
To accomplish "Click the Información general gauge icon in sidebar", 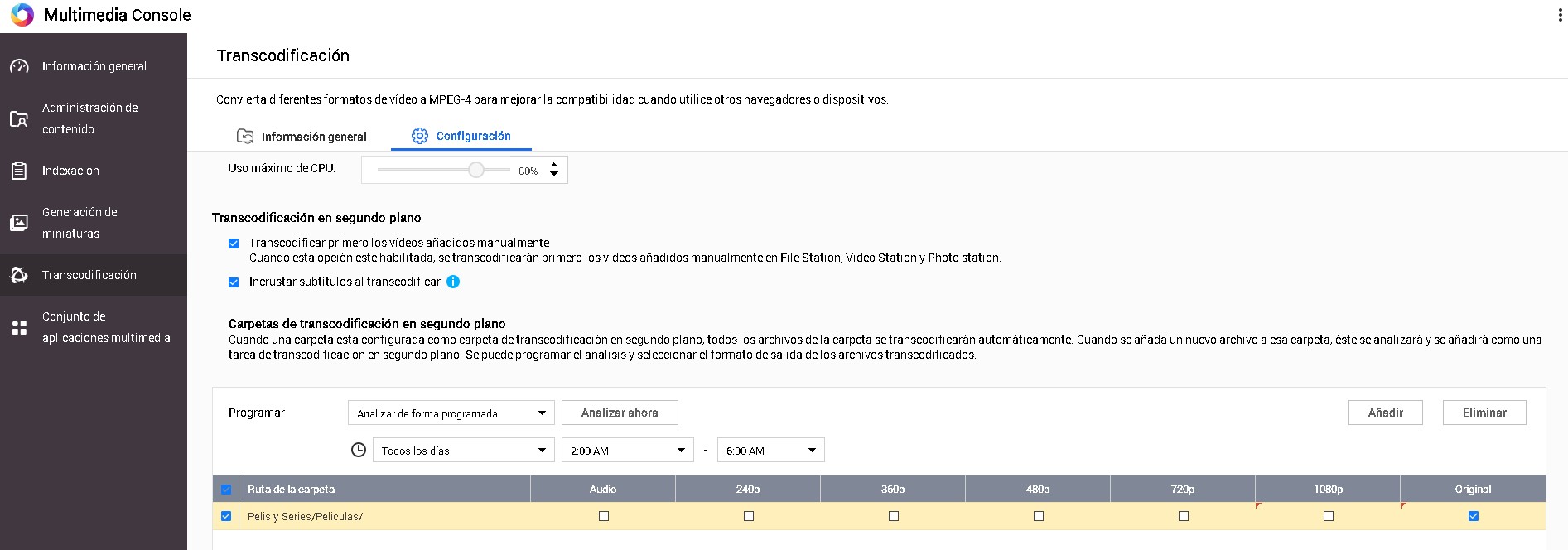I will coord(19,66).
